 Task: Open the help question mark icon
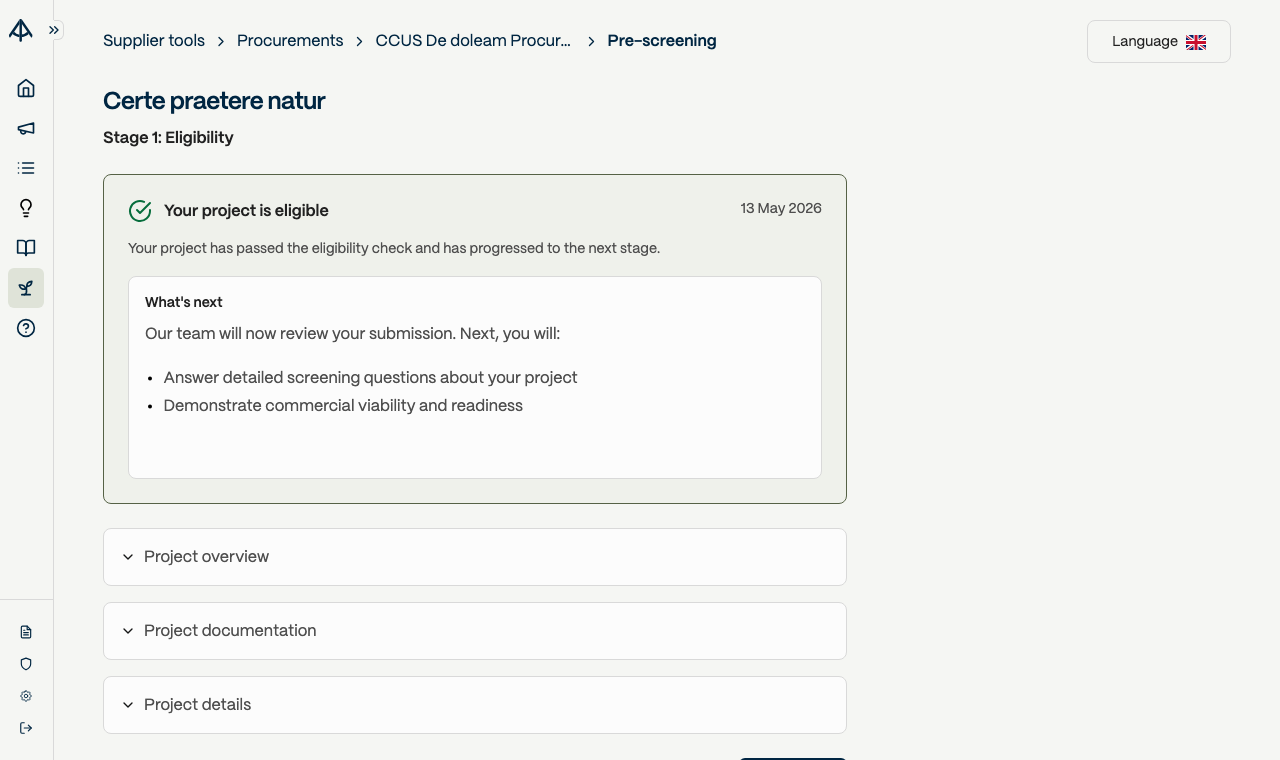pyautogui.click(x=26, y=328)
